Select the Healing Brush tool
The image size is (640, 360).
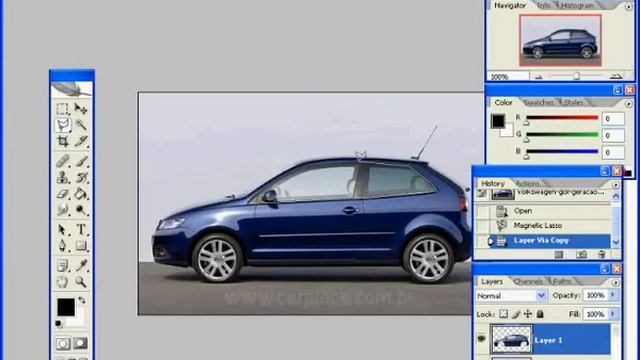pos(62,161)
